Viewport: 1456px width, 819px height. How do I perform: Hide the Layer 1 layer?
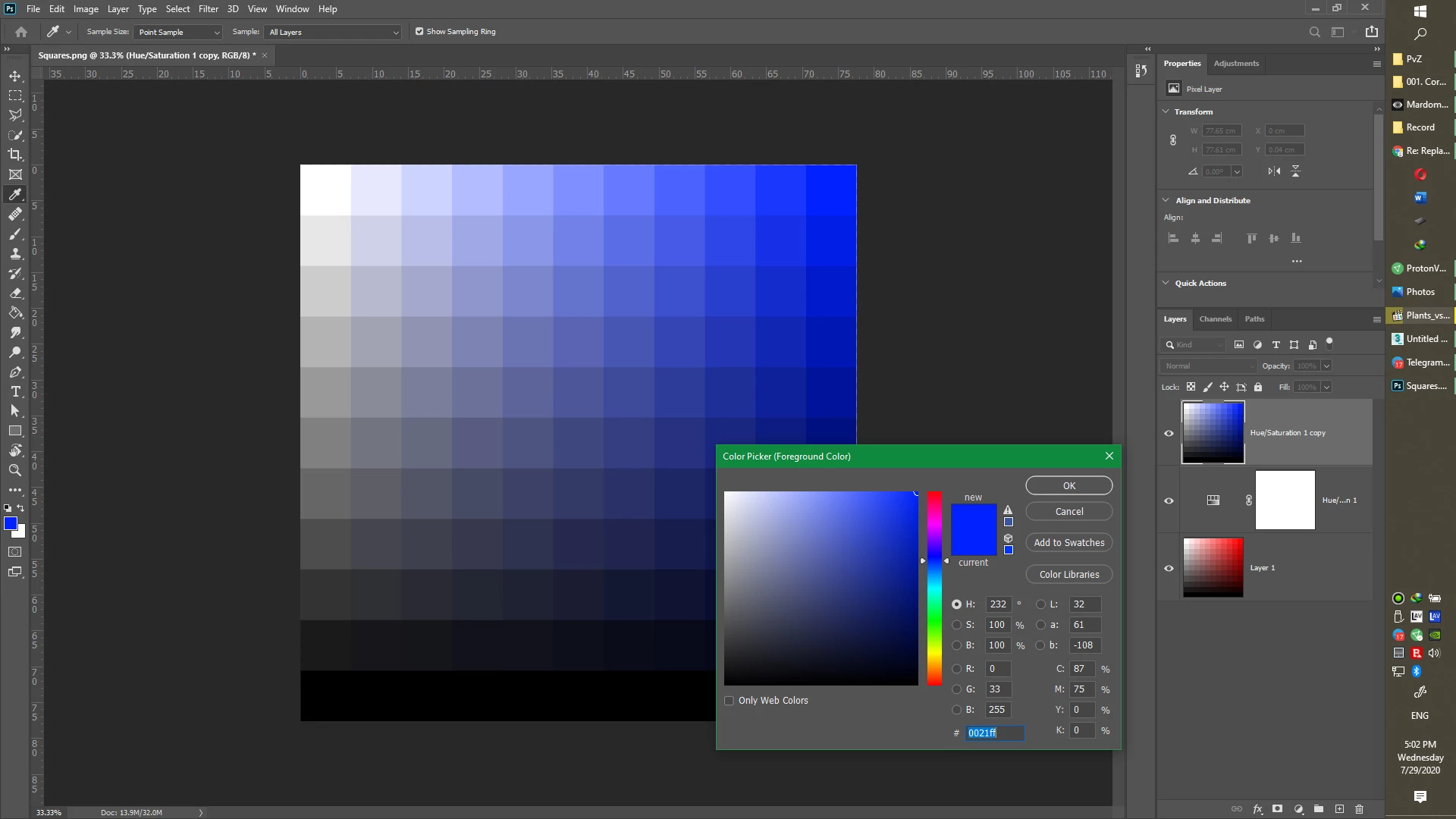(1169, 568)
